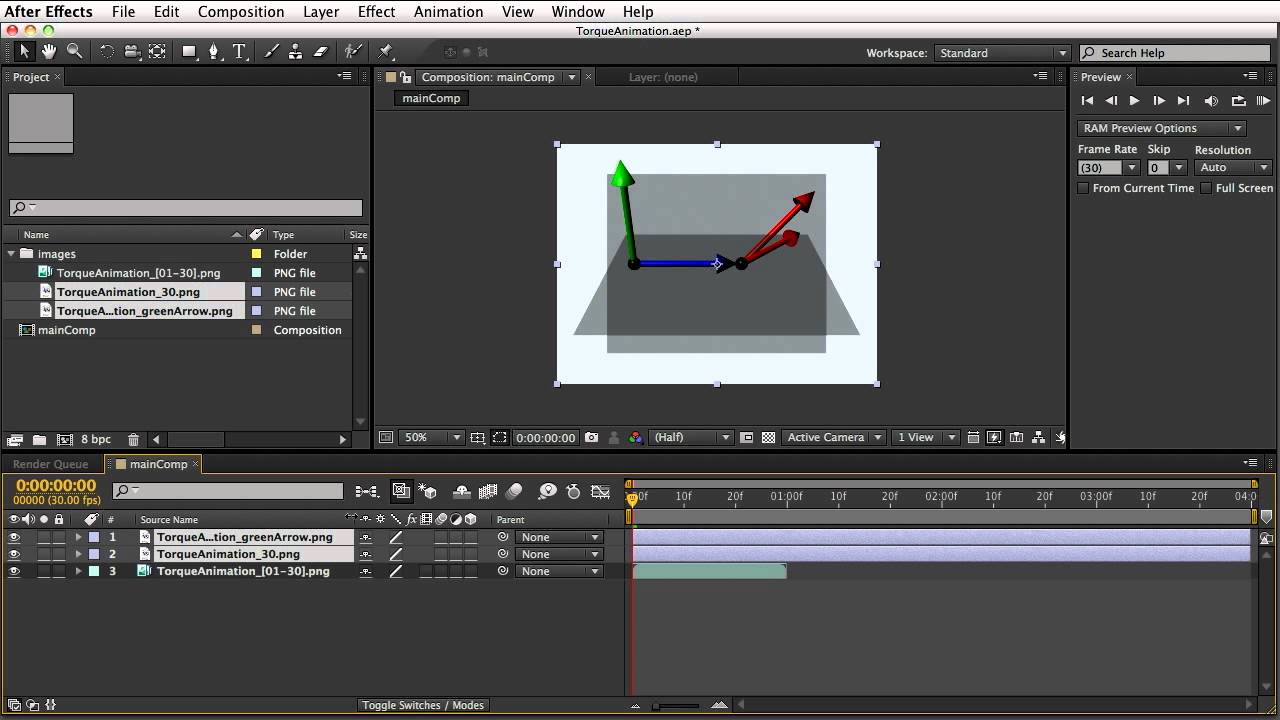Open the 1 View layout dropdown
This screenshot has height=720, width=1280.
click(x=925, y=437)
